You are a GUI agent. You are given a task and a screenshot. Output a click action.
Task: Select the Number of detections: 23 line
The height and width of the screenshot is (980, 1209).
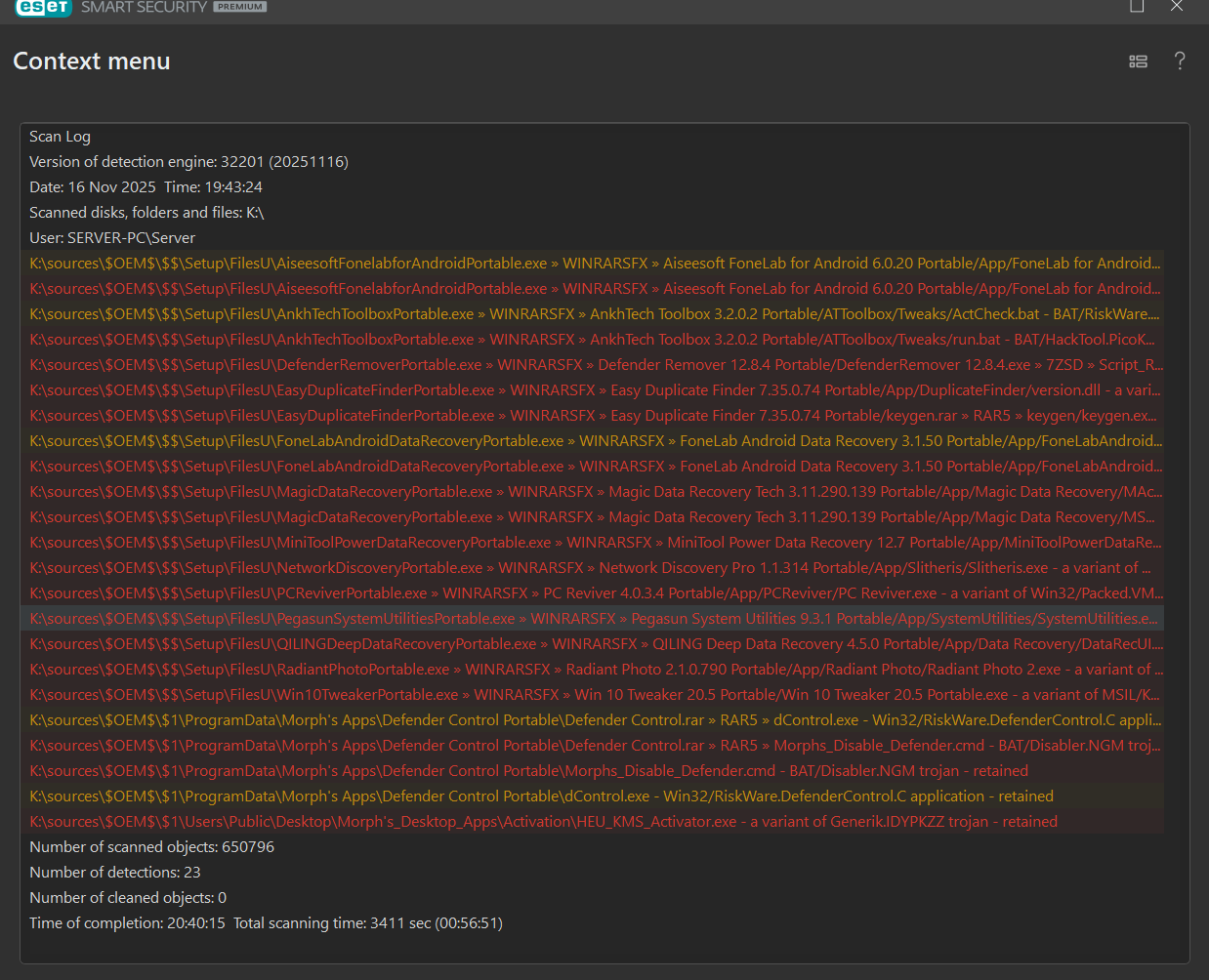[x=115, y=873]
